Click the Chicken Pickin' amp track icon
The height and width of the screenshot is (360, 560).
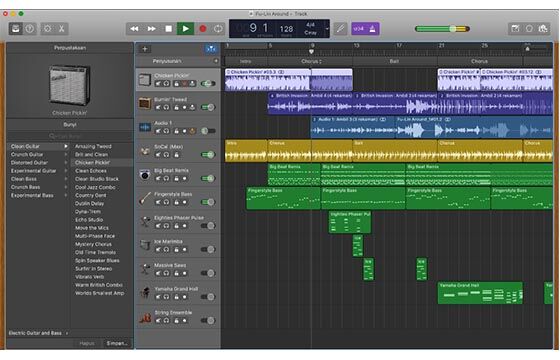145,80
